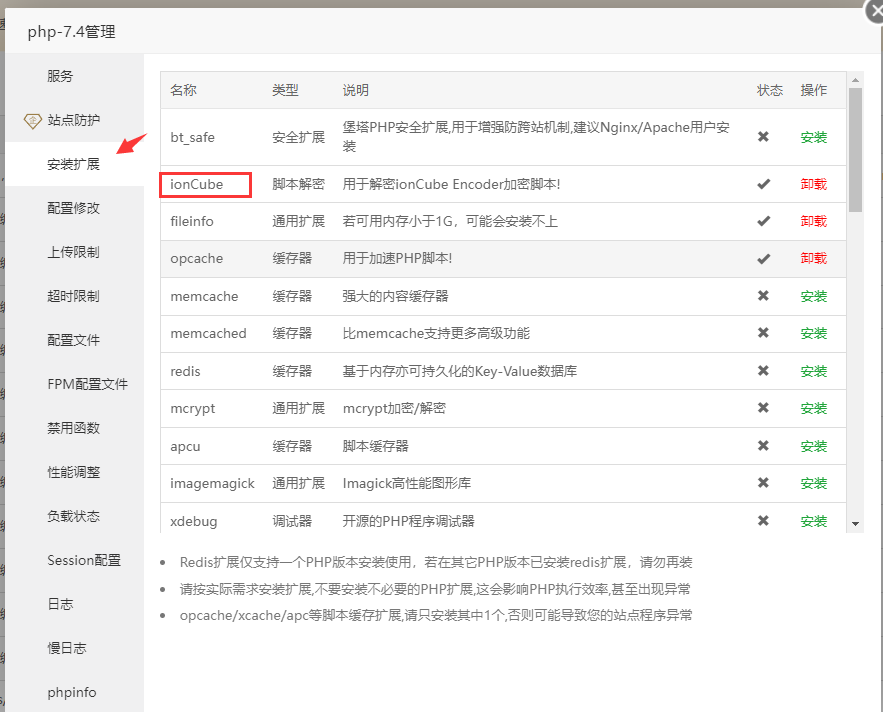The height and width of the screenshot is (712, 883).
Task: Click the X status icon for redis
Action: 763,370
